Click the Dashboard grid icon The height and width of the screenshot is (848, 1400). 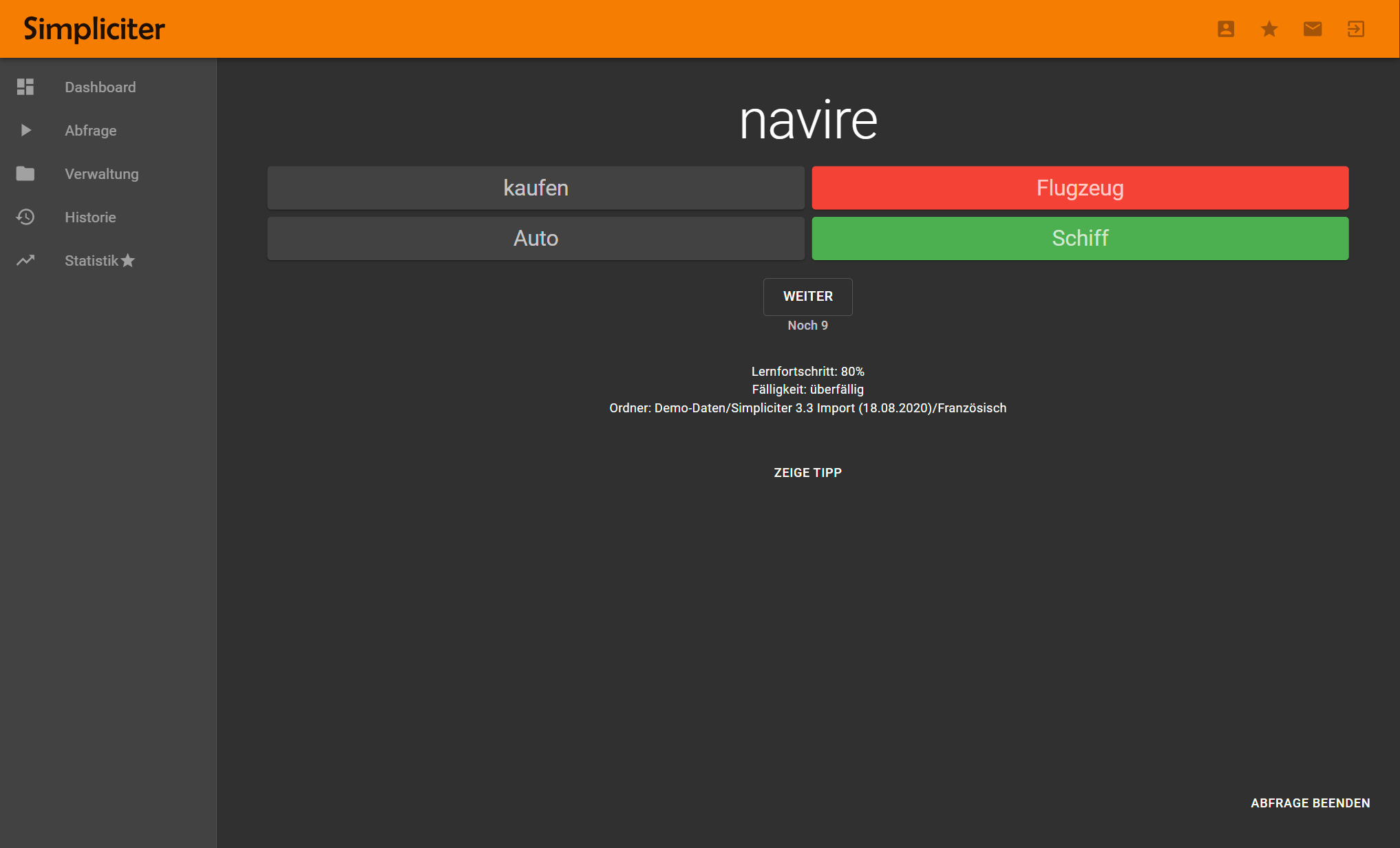(x=25, y=87)
